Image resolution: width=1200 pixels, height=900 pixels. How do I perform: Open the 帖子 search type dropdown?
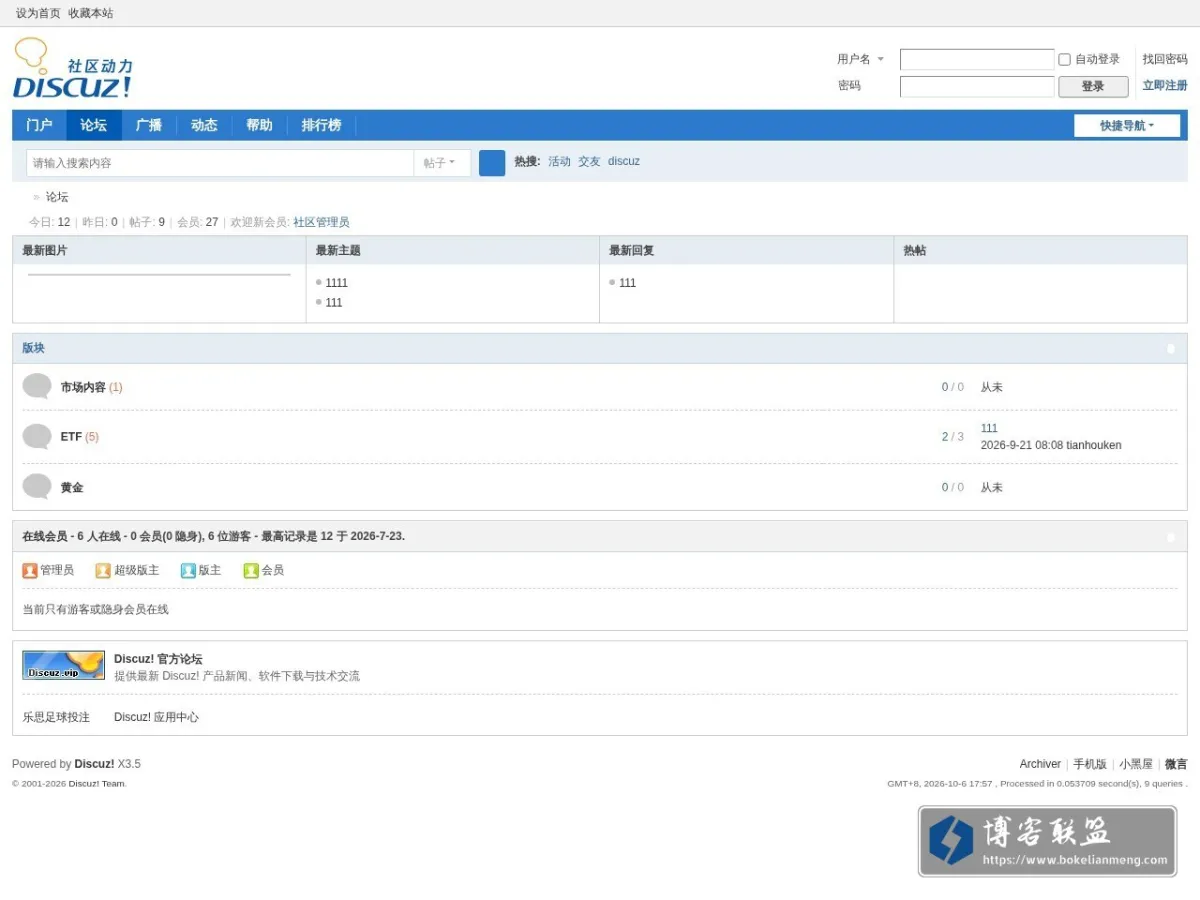point(442,163)
